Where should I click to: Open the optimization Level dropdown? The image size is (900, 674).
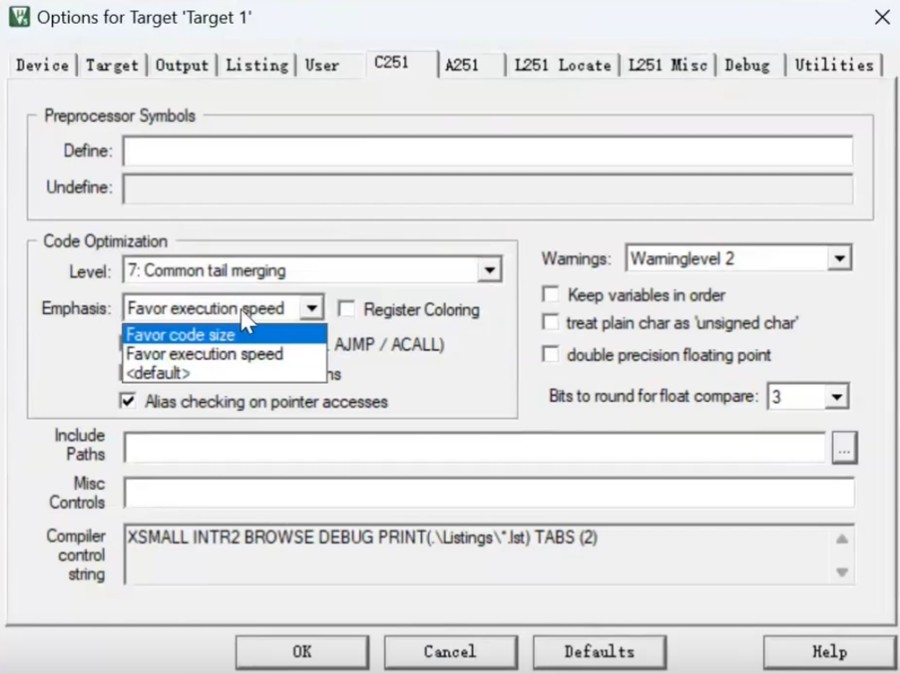[x=488, y=270]
